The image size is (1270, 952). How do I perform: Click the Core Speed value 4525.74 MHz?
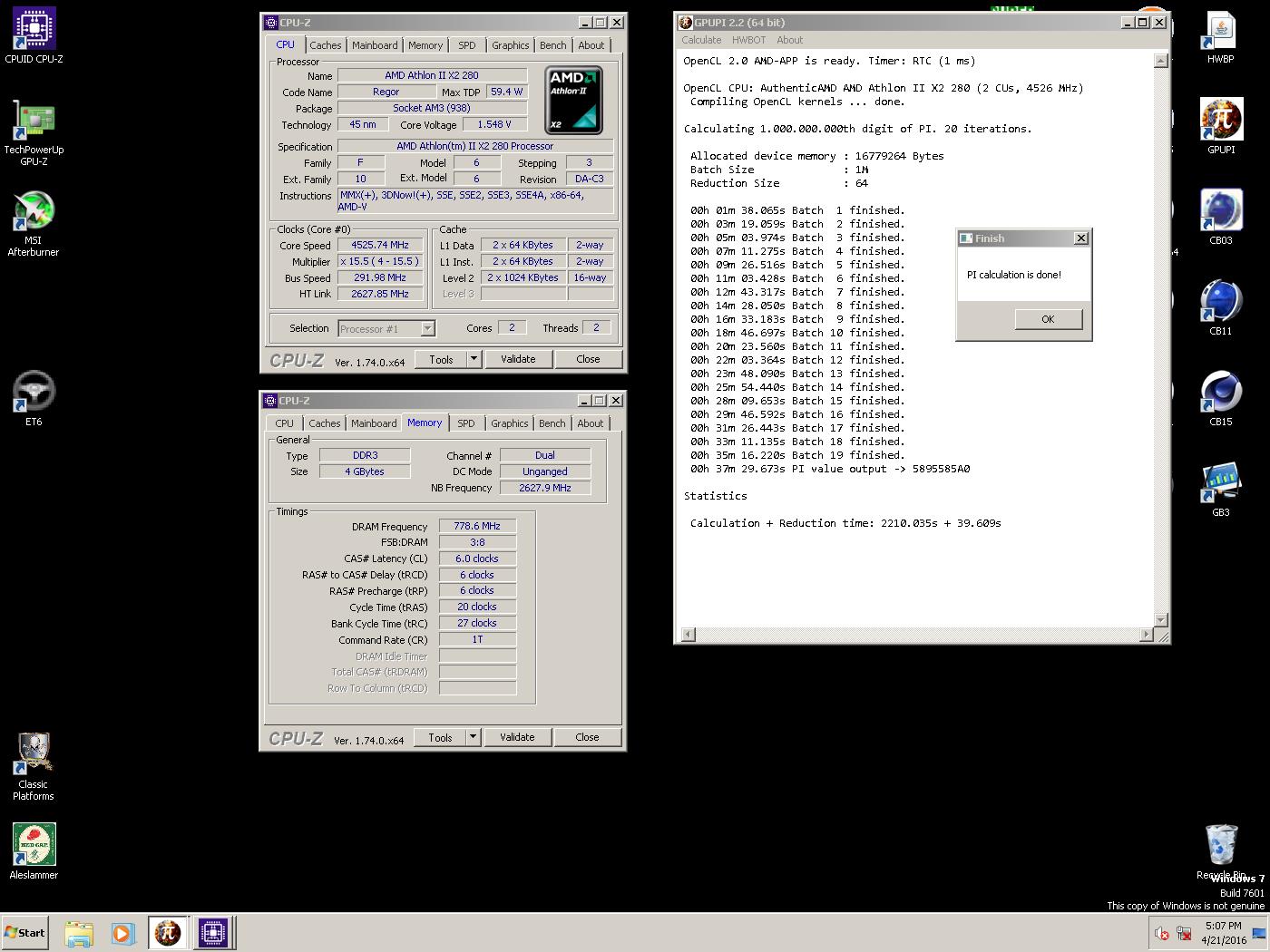tap(381, 245)
